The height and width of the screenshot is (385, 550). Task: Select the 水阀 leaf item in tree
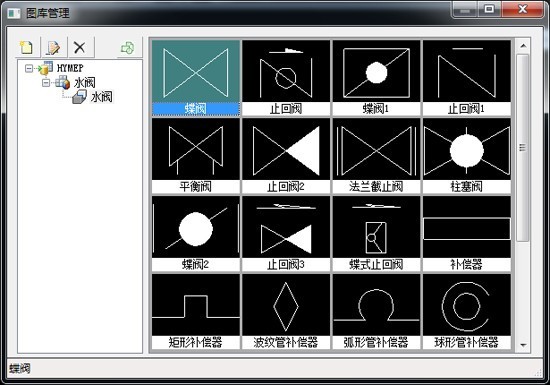click(102, 97)
